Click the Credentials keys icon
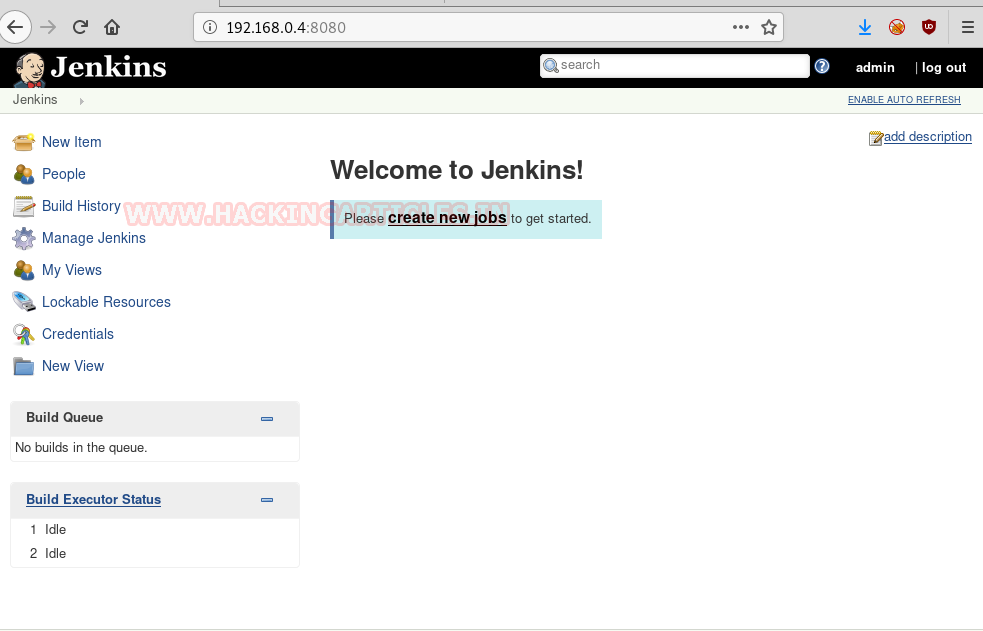 [24, 334]
